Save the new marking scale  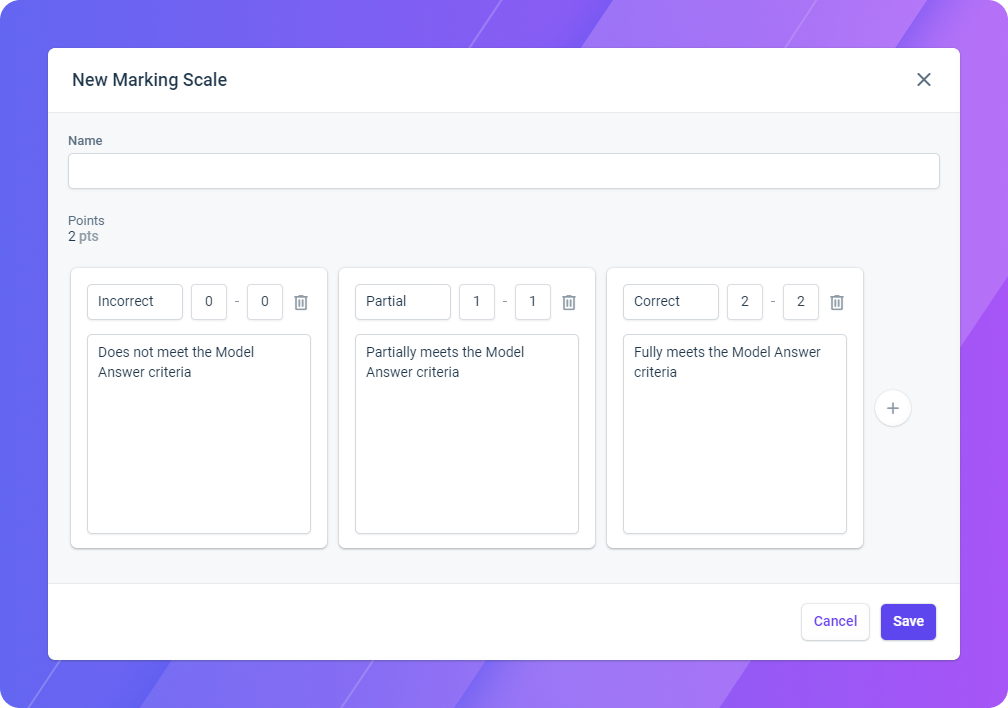point(908,622)
